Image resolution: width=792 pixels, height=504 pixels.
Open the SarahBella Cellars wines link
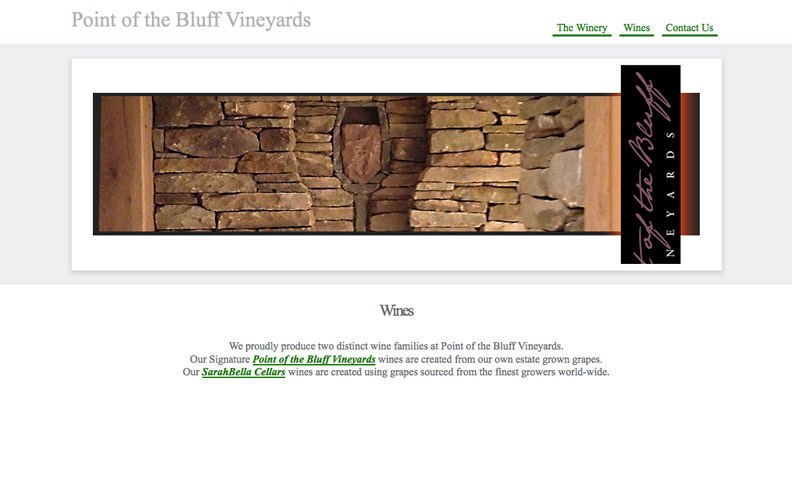coord(243,372)
